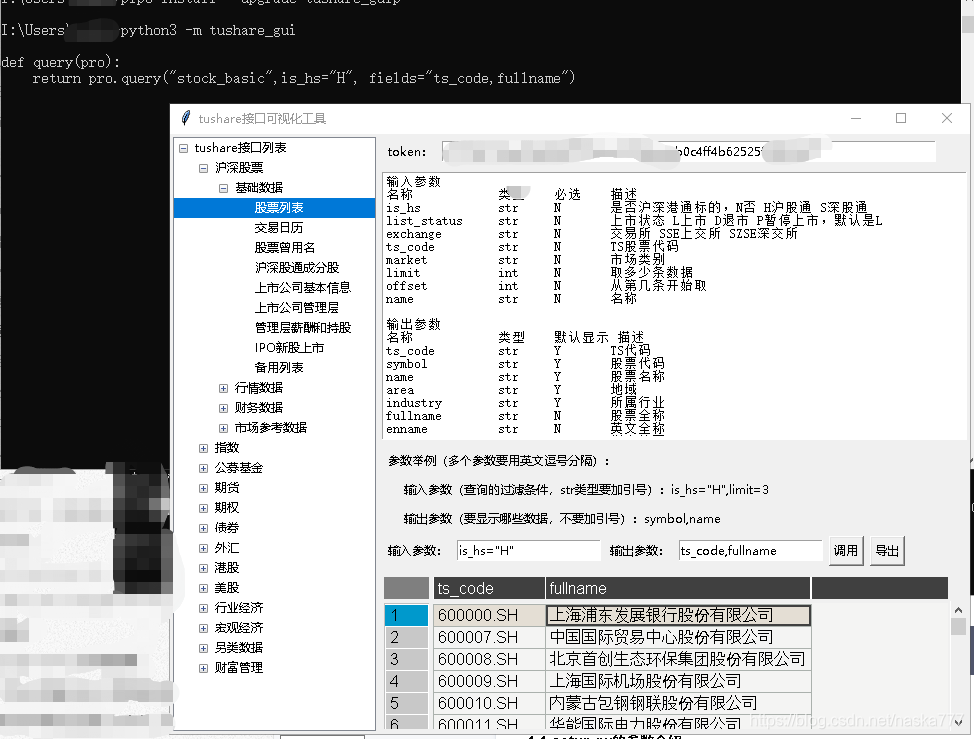The image size is (974, 739).
Task: Click cell 600007.SH
Action: pyautogui.click(x=489, y=637)
